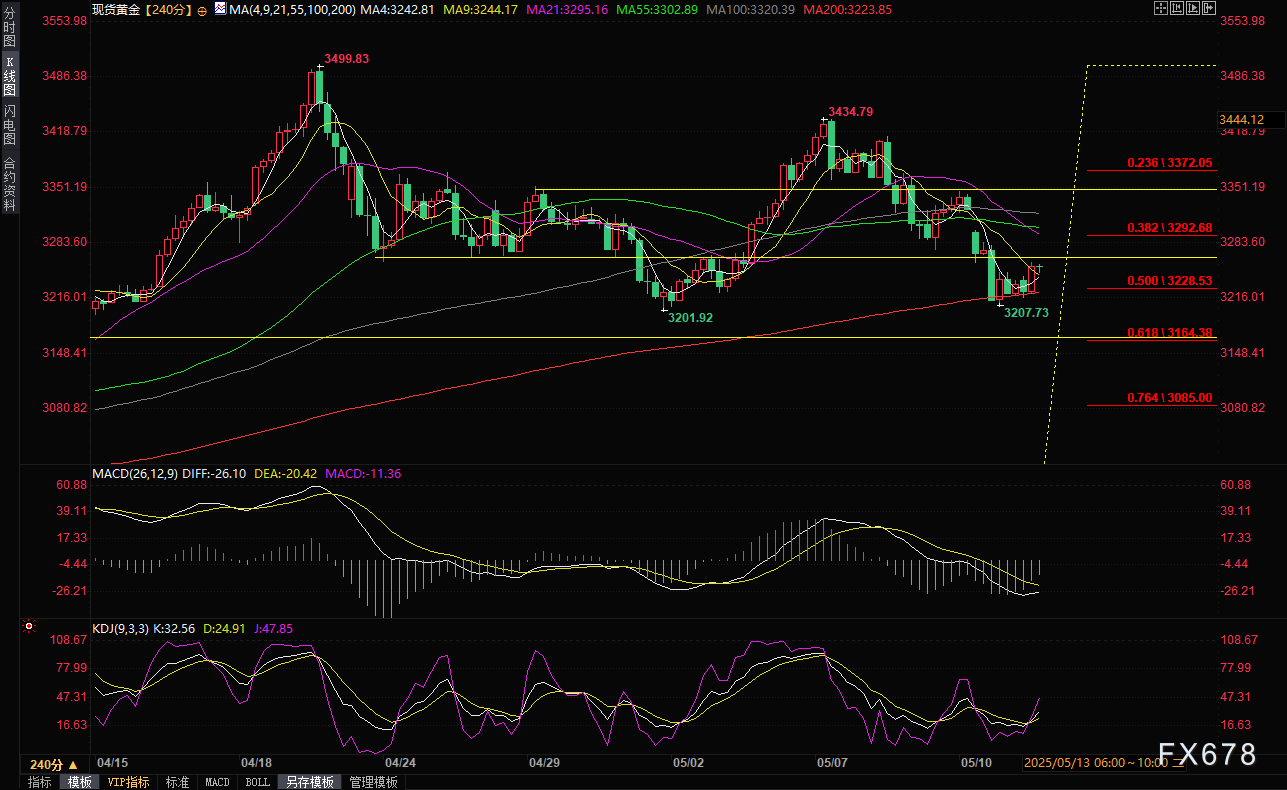Screen dimensions: 1287x790
Task: Click the crosshair cursor icon at top right
Action: [1161, 8]
